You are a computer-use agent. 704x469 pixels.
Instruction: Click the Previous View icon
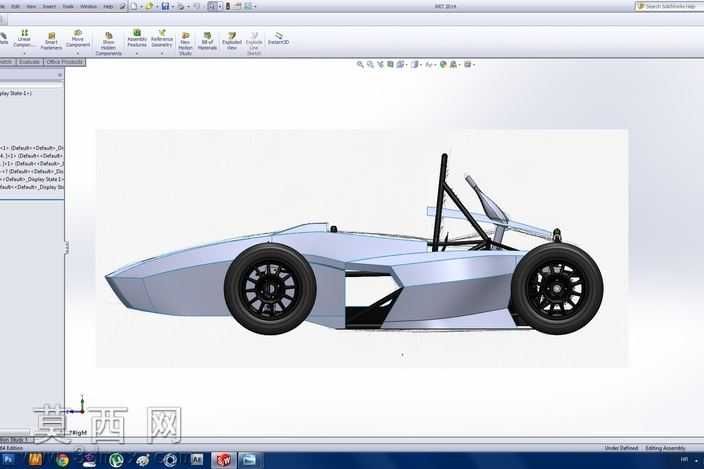pyautogui.click(x=380, y=65)
